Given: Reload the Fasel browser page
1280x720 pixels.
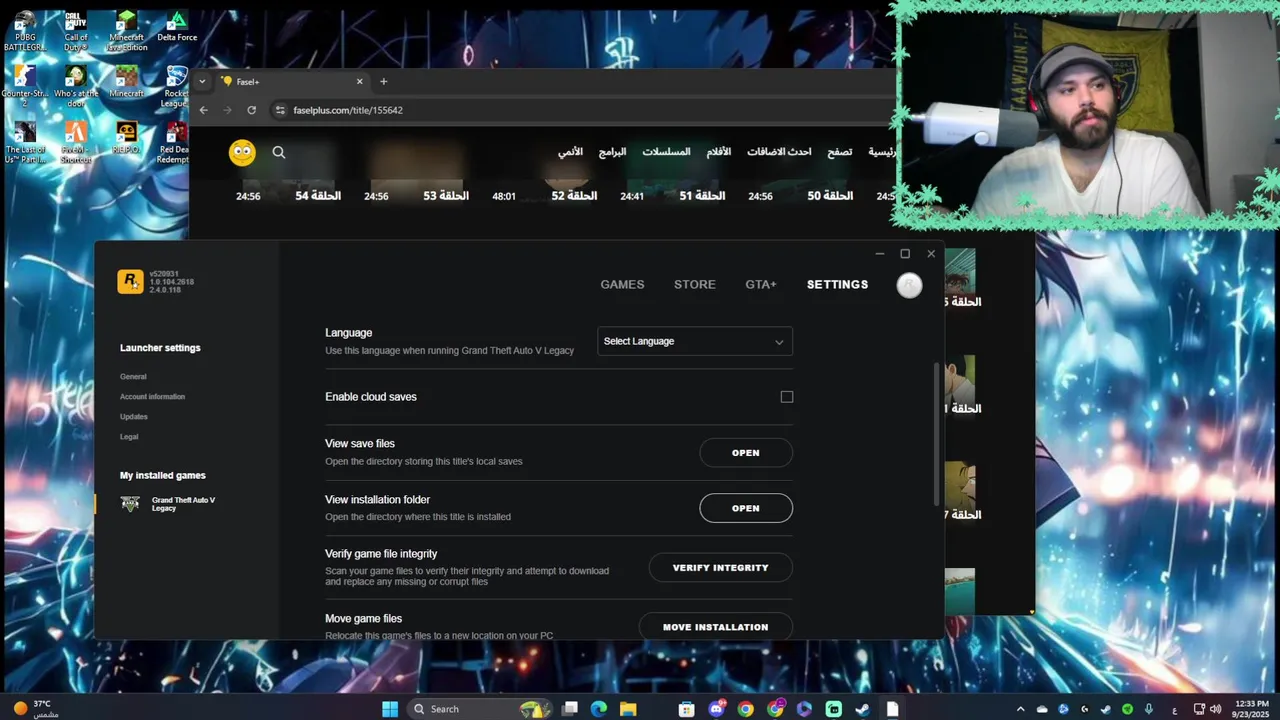Looking at the screenshot, I should pos(252,110).
